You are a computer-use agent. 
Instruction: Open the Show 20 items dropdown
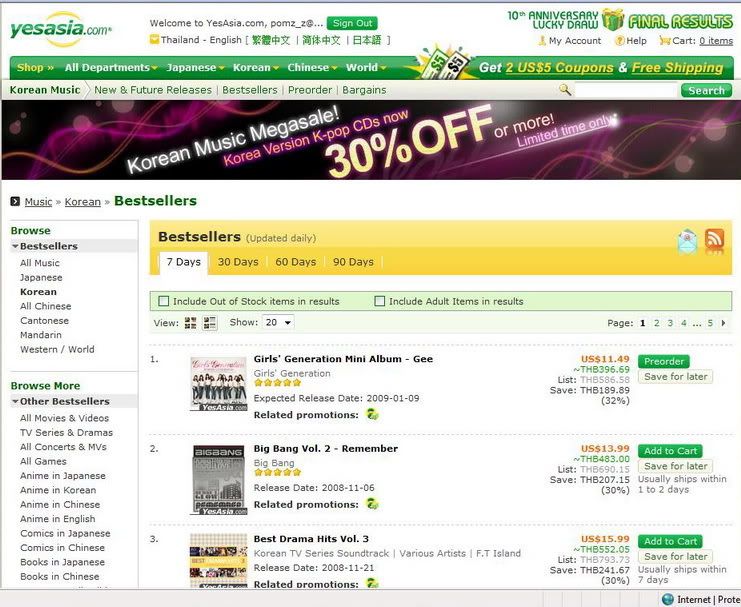pyautogui.click(x=278, y=322)
